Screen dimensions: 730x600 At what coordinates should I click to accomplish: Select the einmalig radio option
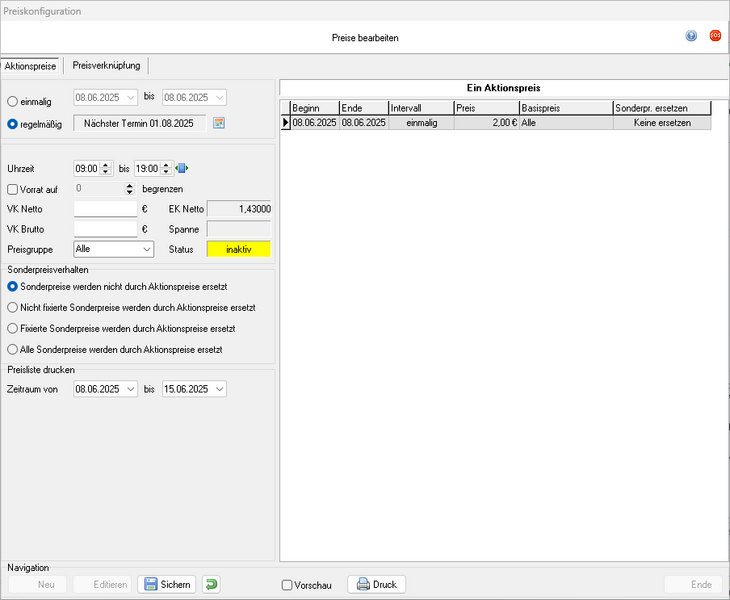(x=12, y=100)
